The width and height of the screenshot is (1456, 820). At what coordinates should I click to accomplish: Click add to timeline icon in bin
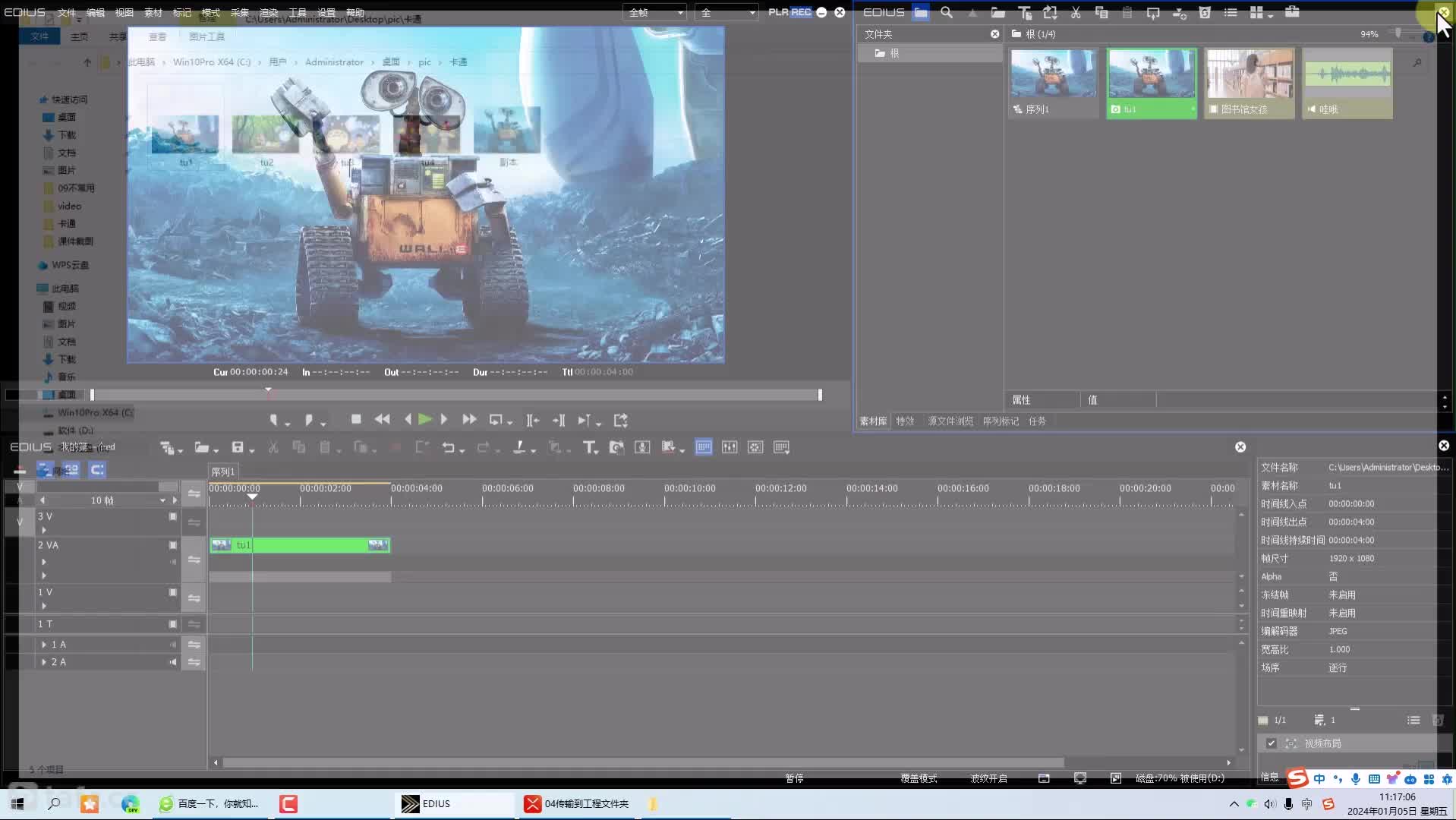pyautogui.click(x=1179, y=13)
